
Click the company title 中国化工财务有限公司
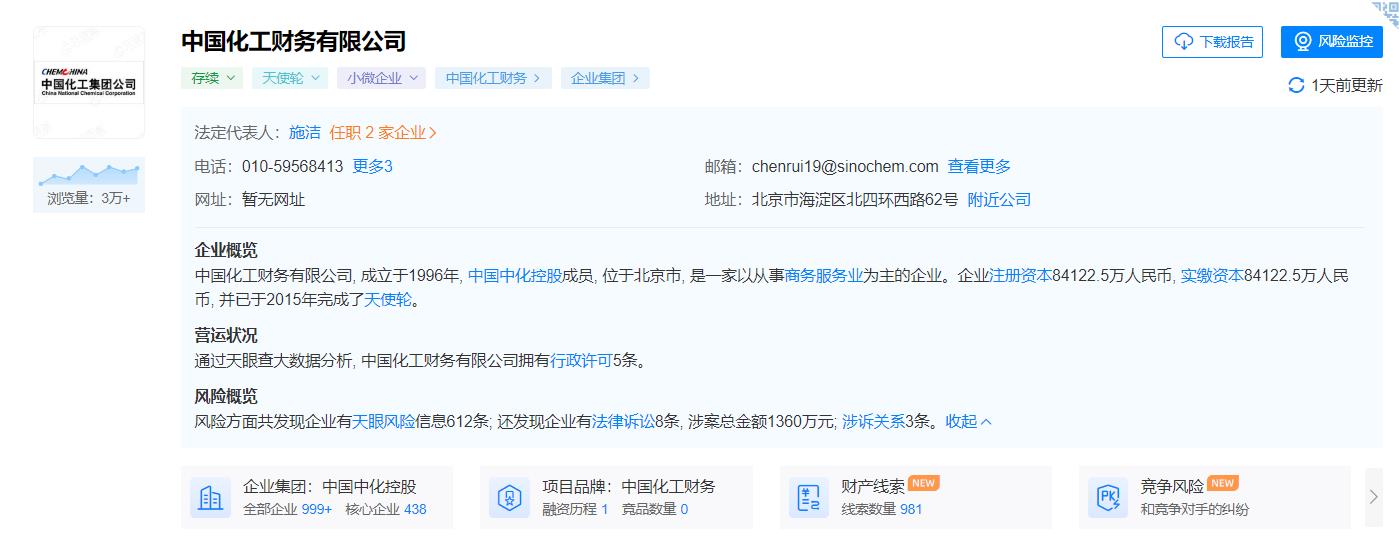[x=294, y=42]
